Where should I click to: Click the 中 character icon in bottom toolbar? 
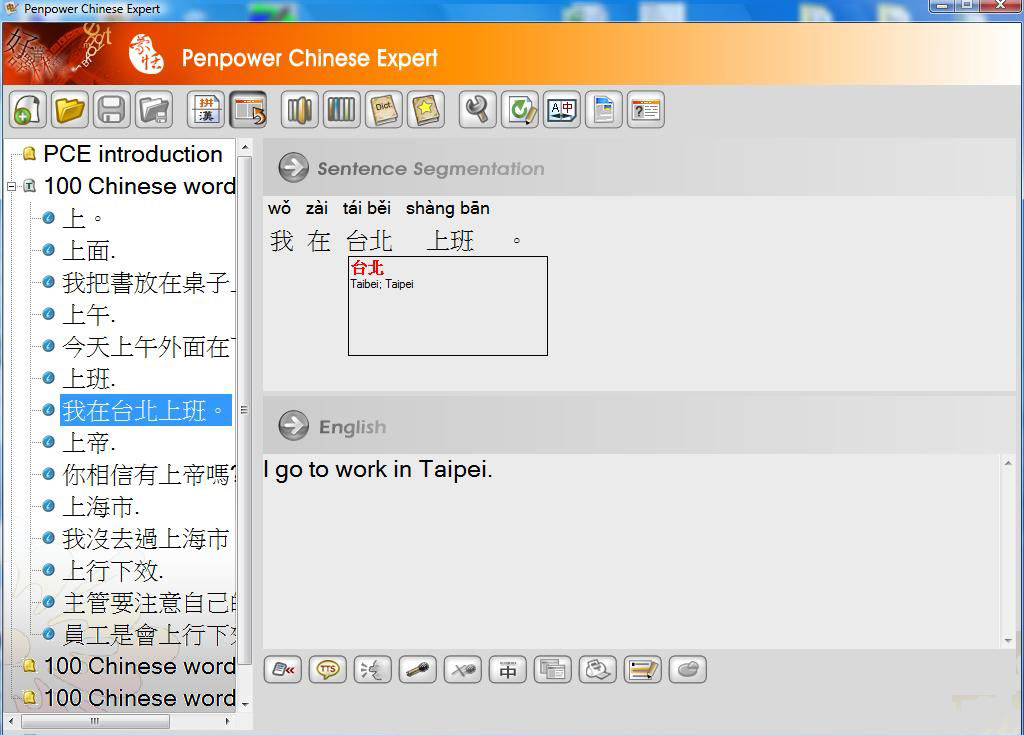click(508, 670)
